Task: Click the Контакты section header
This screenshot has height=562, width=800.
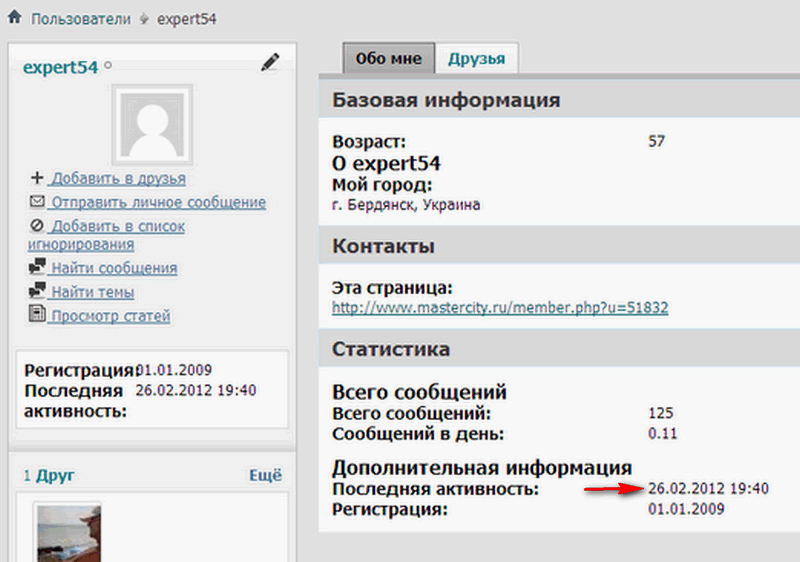Action: (559, 246)
